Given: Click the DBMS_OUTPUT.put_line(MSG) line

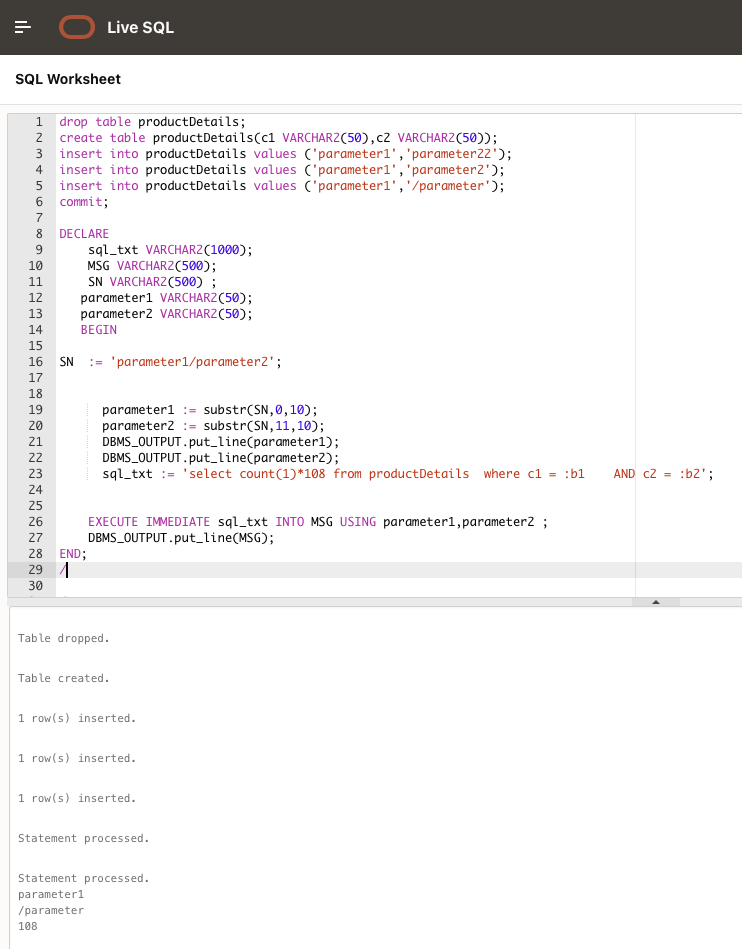Looking at the screenshot, I should pyautogui.click(x=181, y=538).
